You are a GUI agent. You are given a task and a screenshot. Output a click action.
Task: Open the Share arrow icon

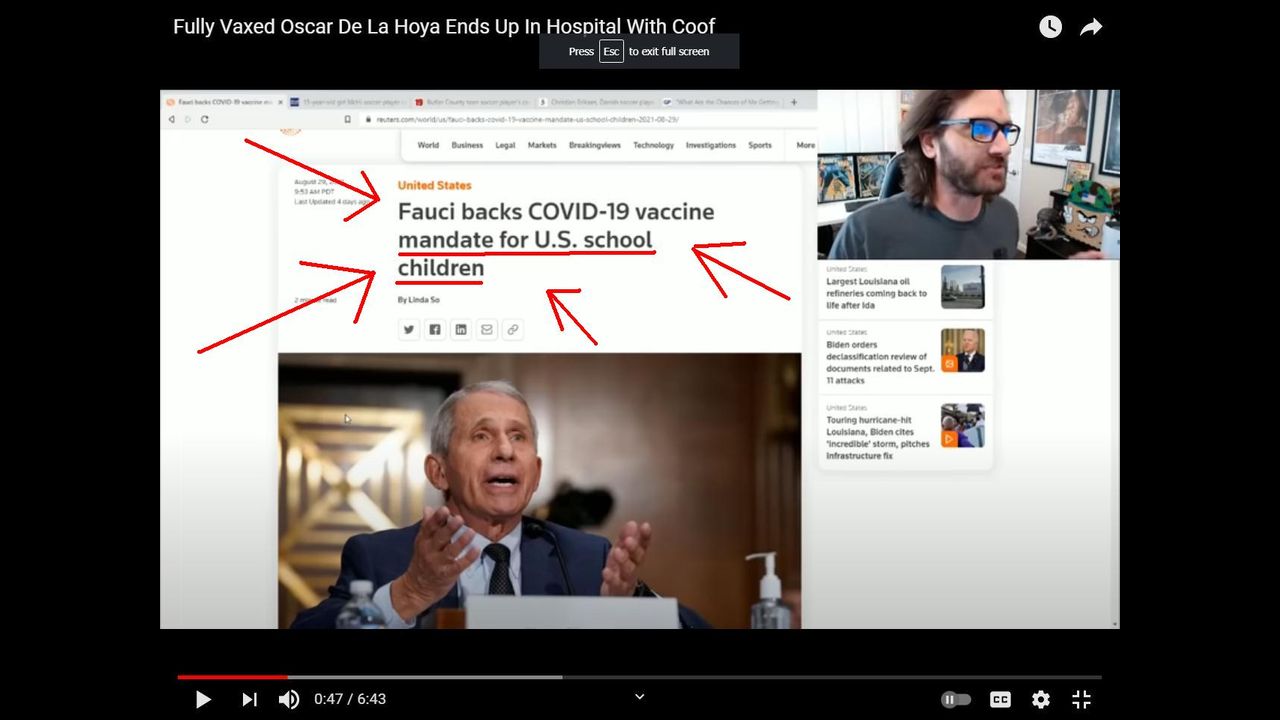point(1091,27)
